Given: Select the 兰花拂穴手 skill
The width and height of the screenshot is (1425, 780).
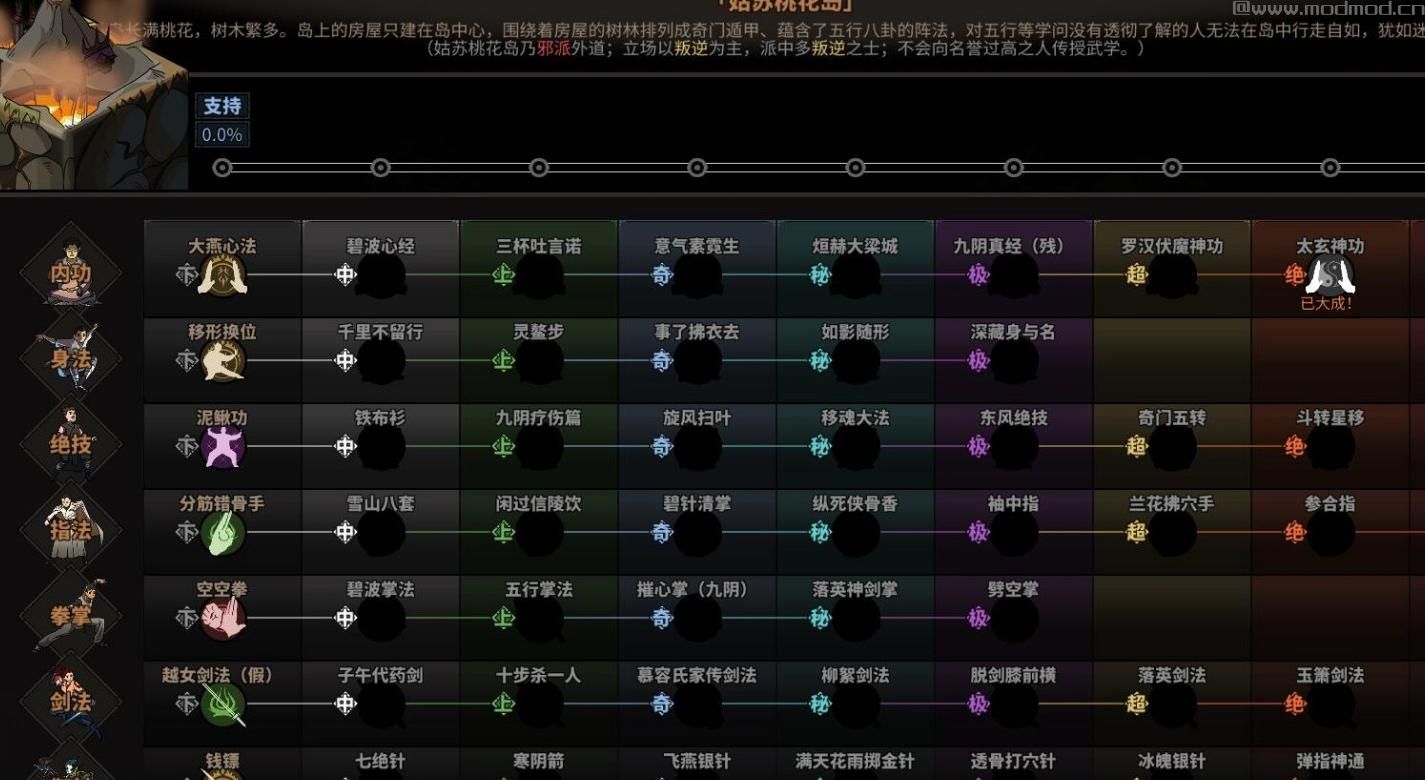Looking at the screenshot, I should click(1171, 532).
